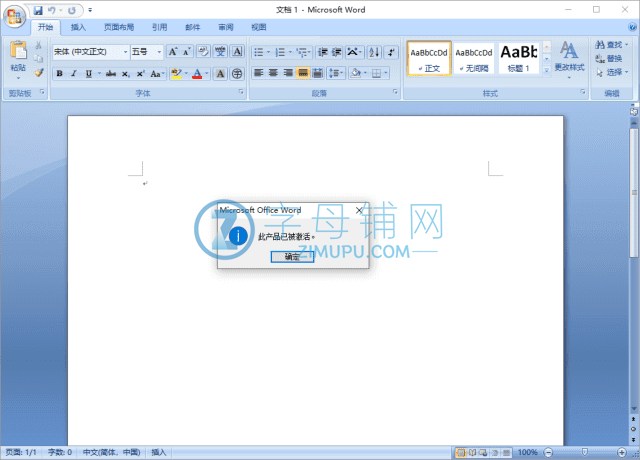Justify the paragraph text
This screenshot has height=460, width=640.
(x=303, y=73)
